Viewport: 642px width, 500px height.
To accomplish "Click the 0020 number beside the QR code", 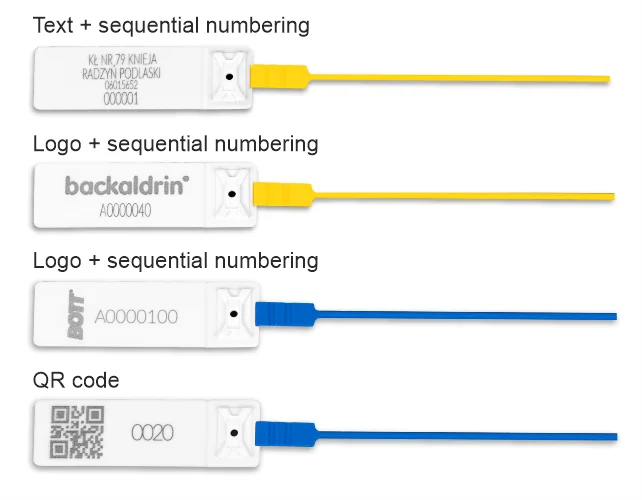I will pos(152,433).
